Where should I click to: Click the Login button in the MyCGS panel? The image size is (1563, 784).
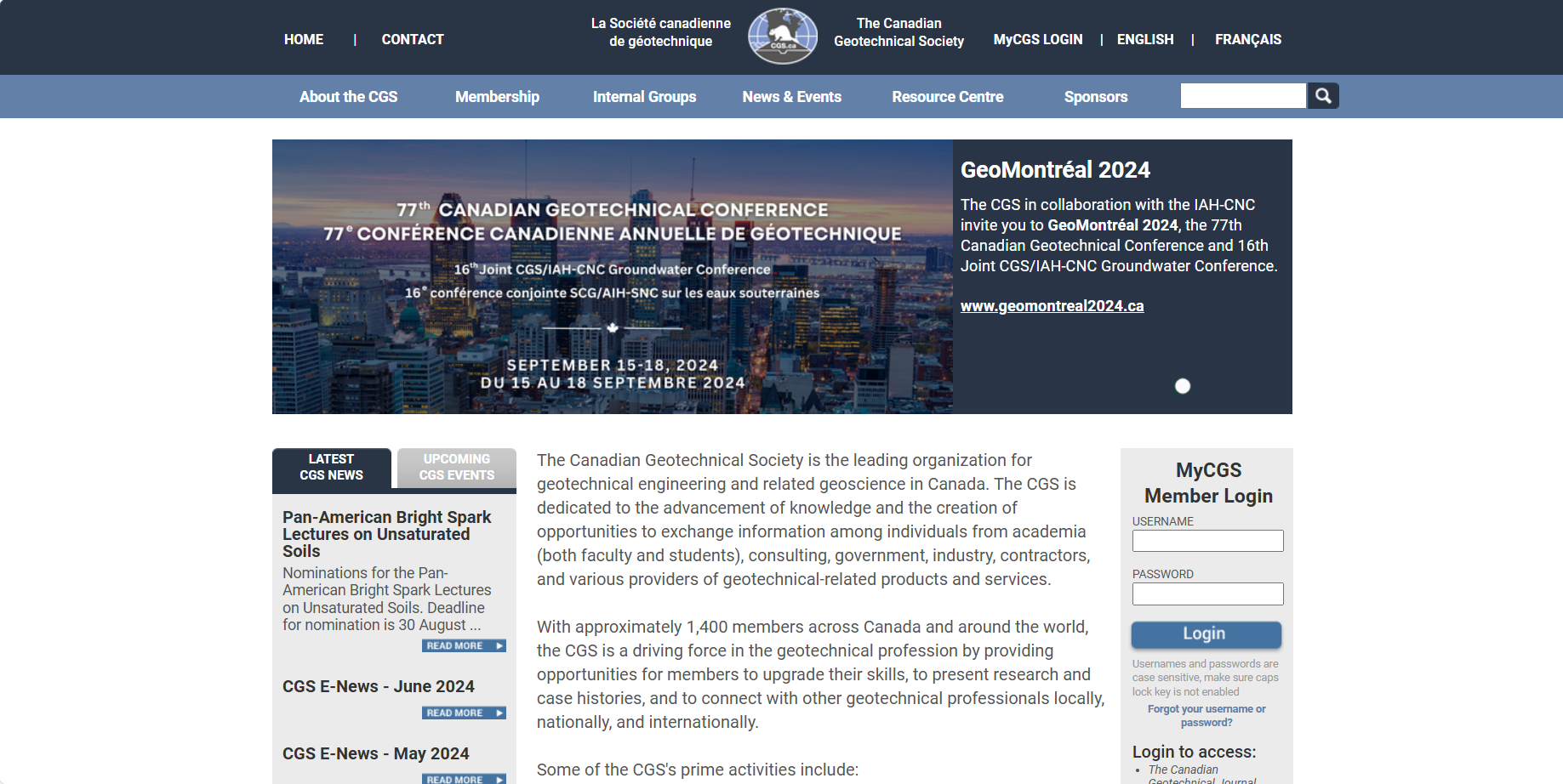tap(1206, 634)
